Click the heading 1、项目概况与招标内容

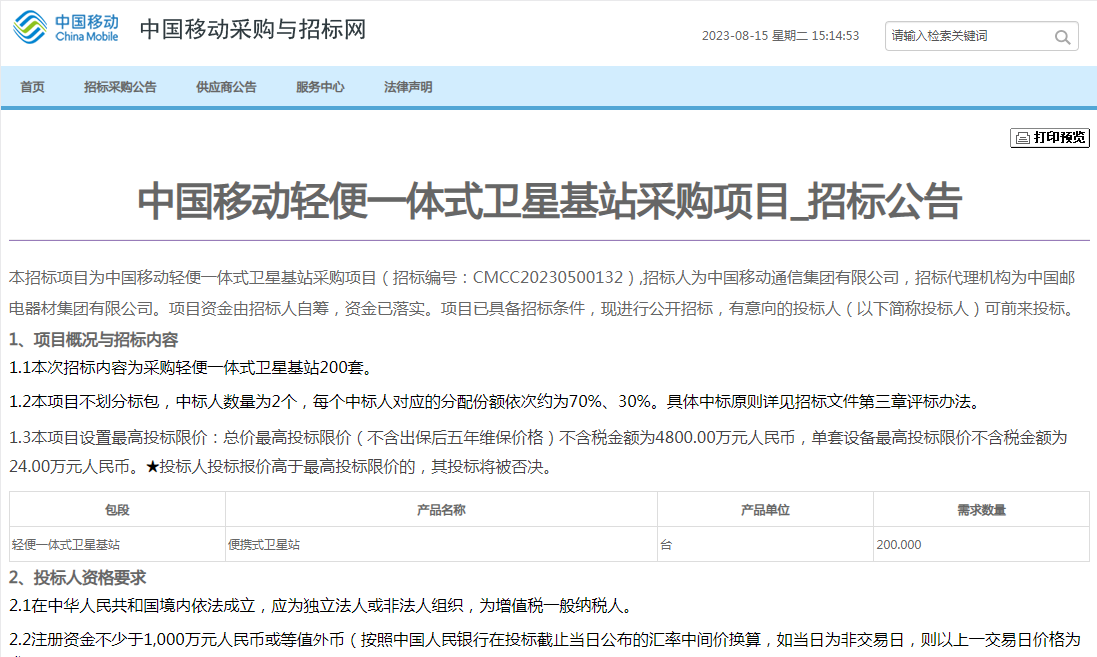[94, 340]
